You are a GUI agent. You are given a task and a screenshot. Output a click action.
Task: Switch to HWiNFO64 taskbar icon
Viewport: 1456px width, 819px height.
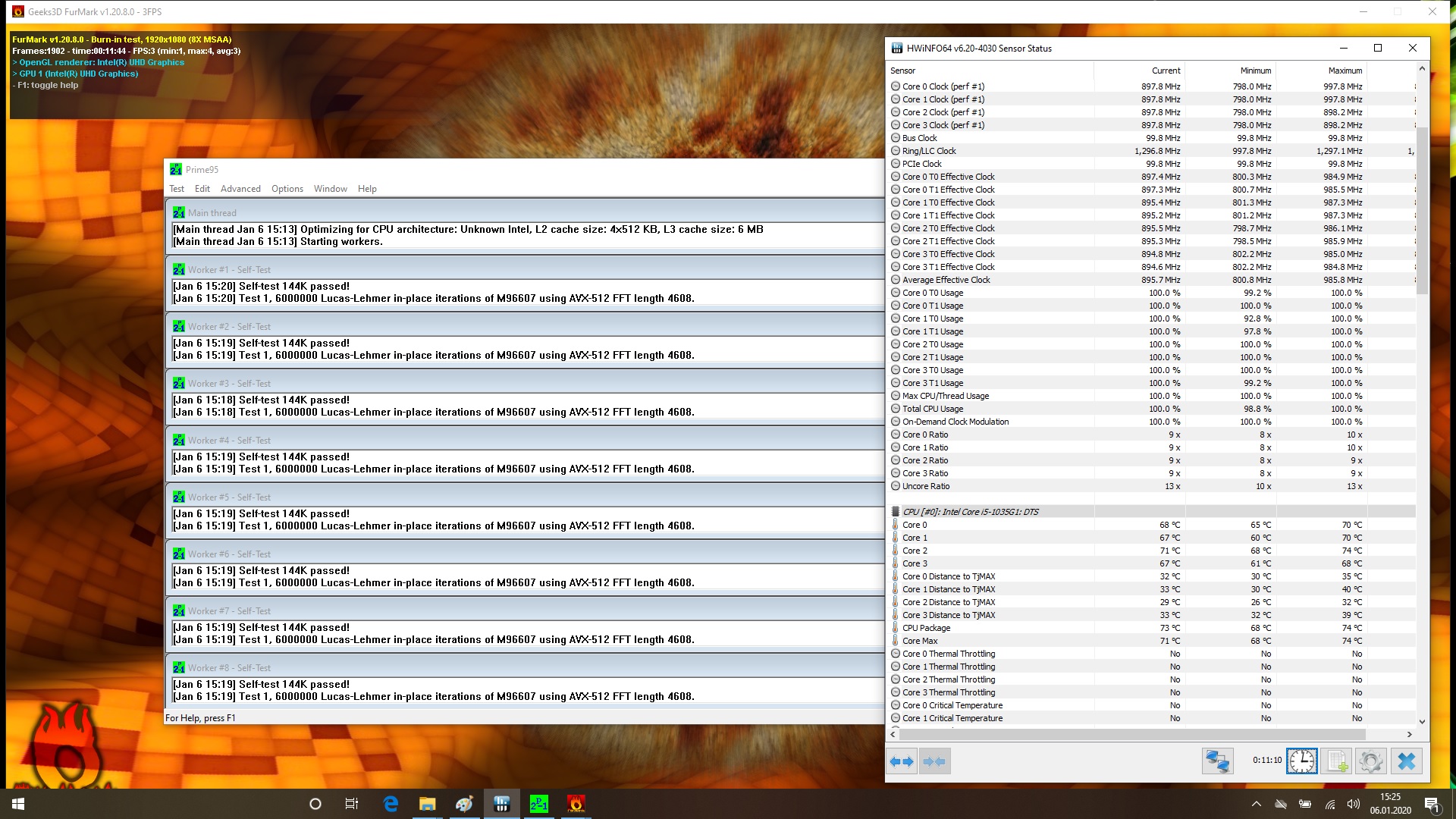coord(502,804)
